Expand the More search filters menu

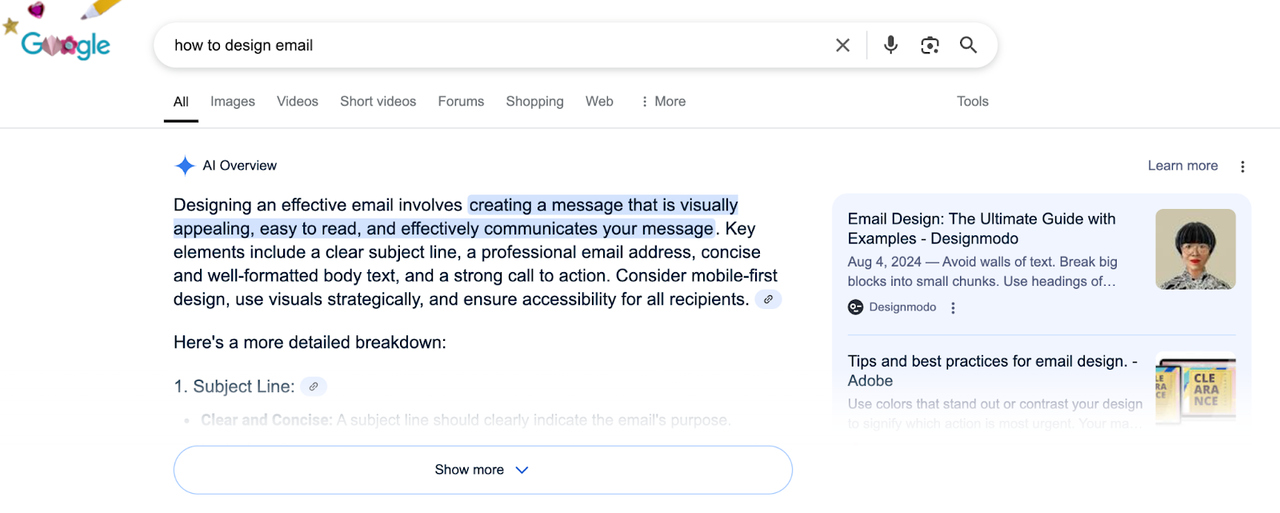tap(663, 101)
